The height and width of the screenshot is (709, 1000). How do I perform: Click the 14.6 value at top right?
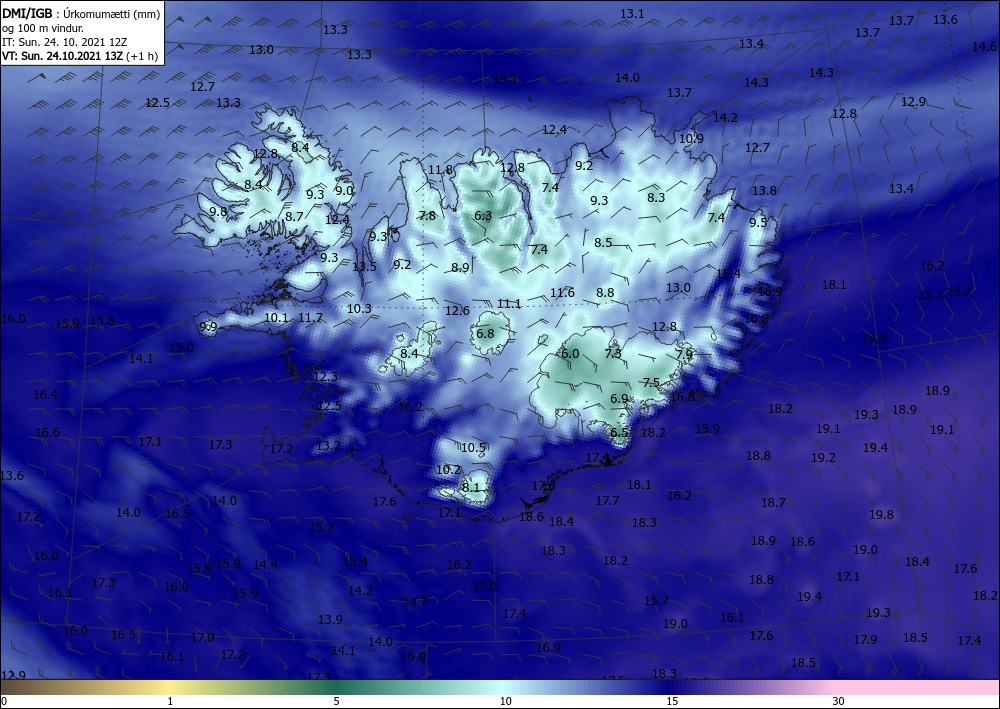(x=984, y=47)
